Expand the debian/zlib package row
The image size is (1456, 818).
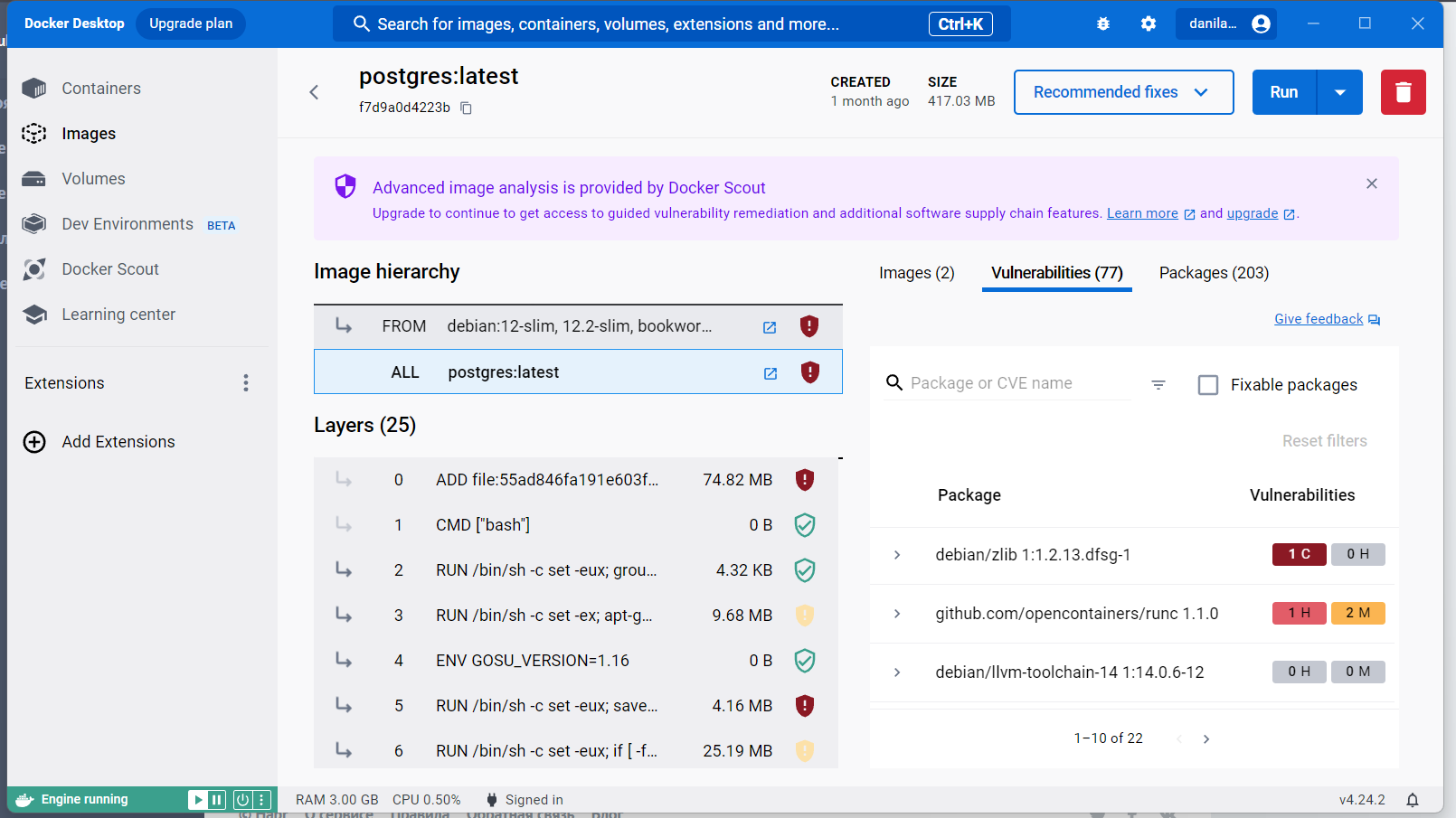897,555
